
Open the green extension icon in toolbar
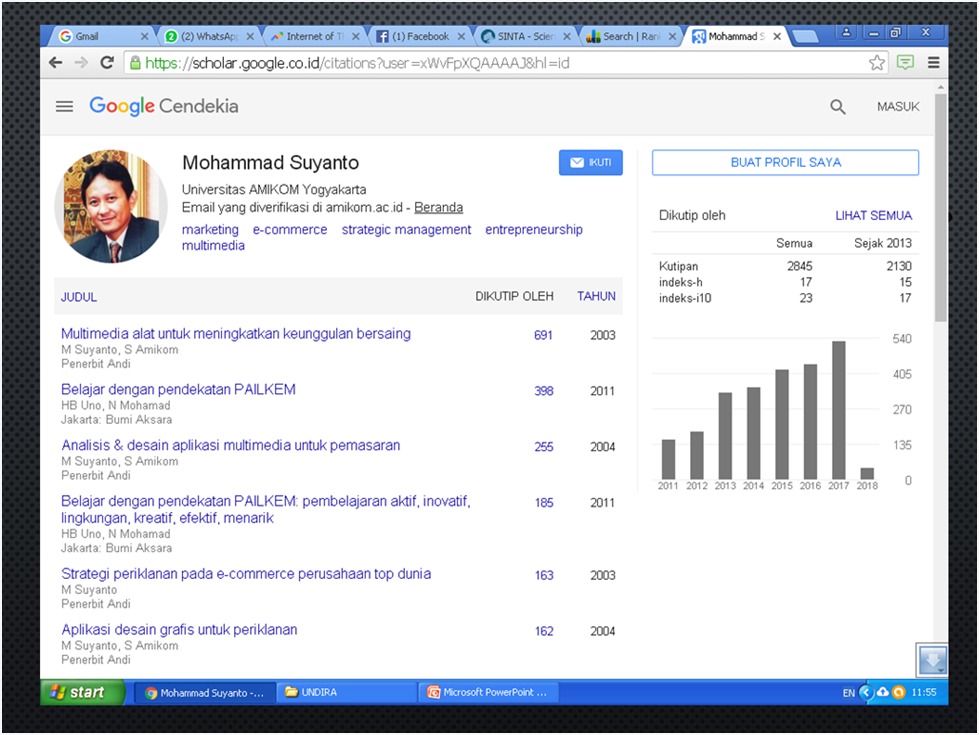(x=905, y=62)
